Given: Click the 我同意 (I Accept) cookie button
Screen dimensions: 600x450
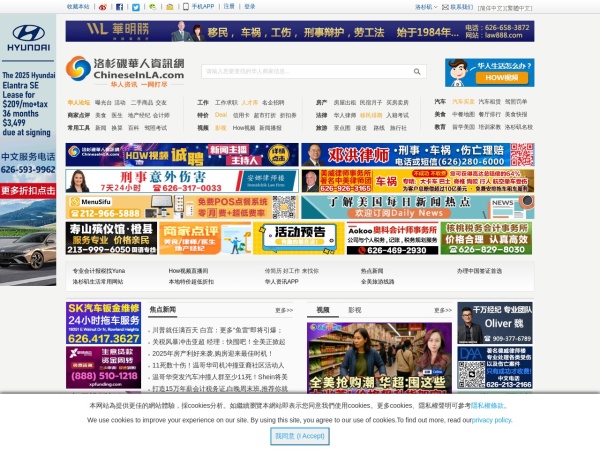Looking at the screenshot, I should tap(300, 436).
